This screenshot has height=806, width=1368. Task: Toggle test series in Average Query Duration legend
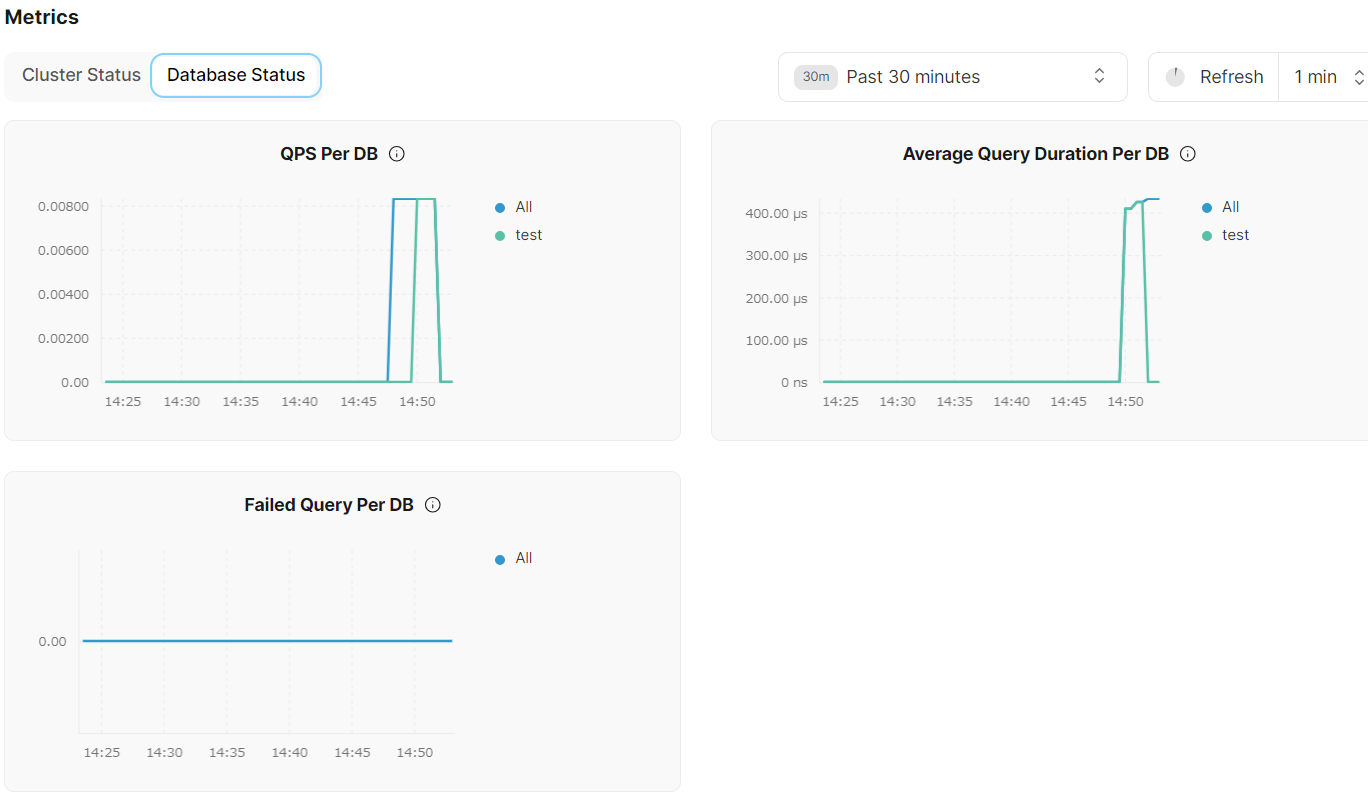1236,235
